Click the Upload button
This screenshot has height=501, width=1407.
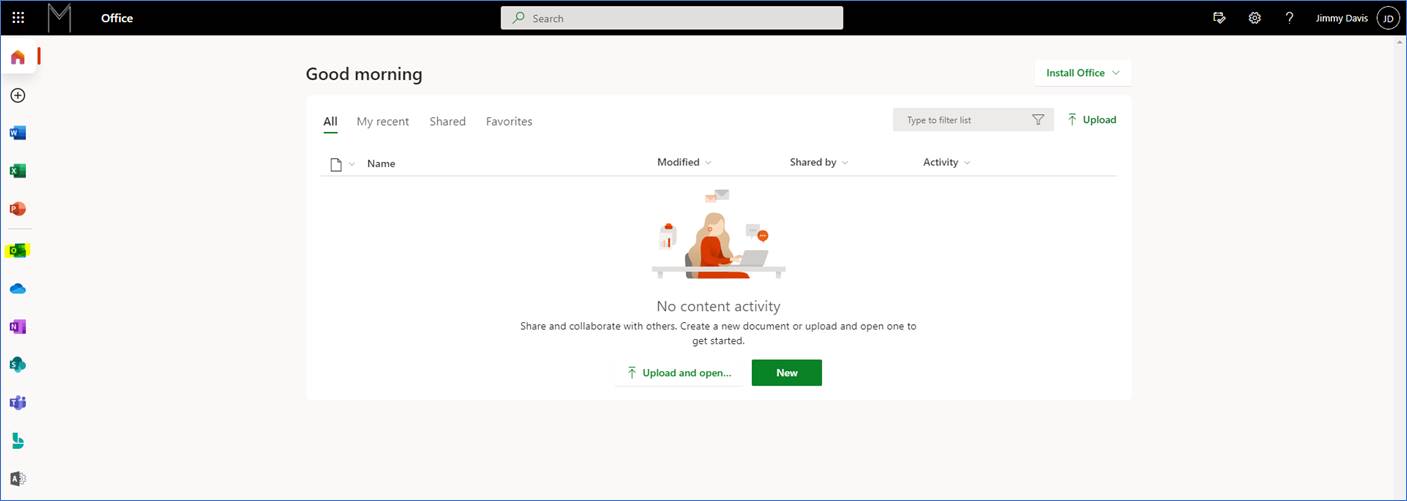1091,120
